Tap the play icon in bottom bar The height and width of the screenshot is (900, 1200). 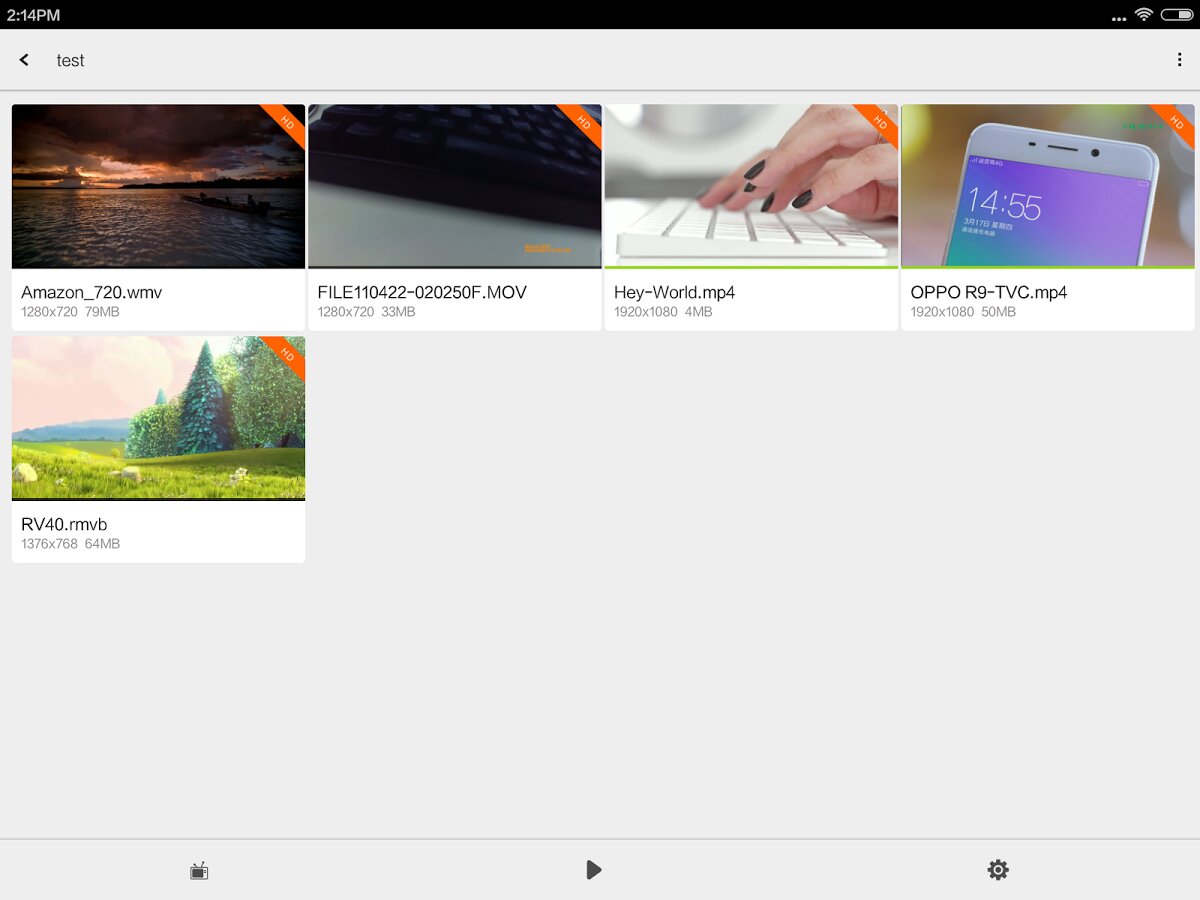pos(593,870)
